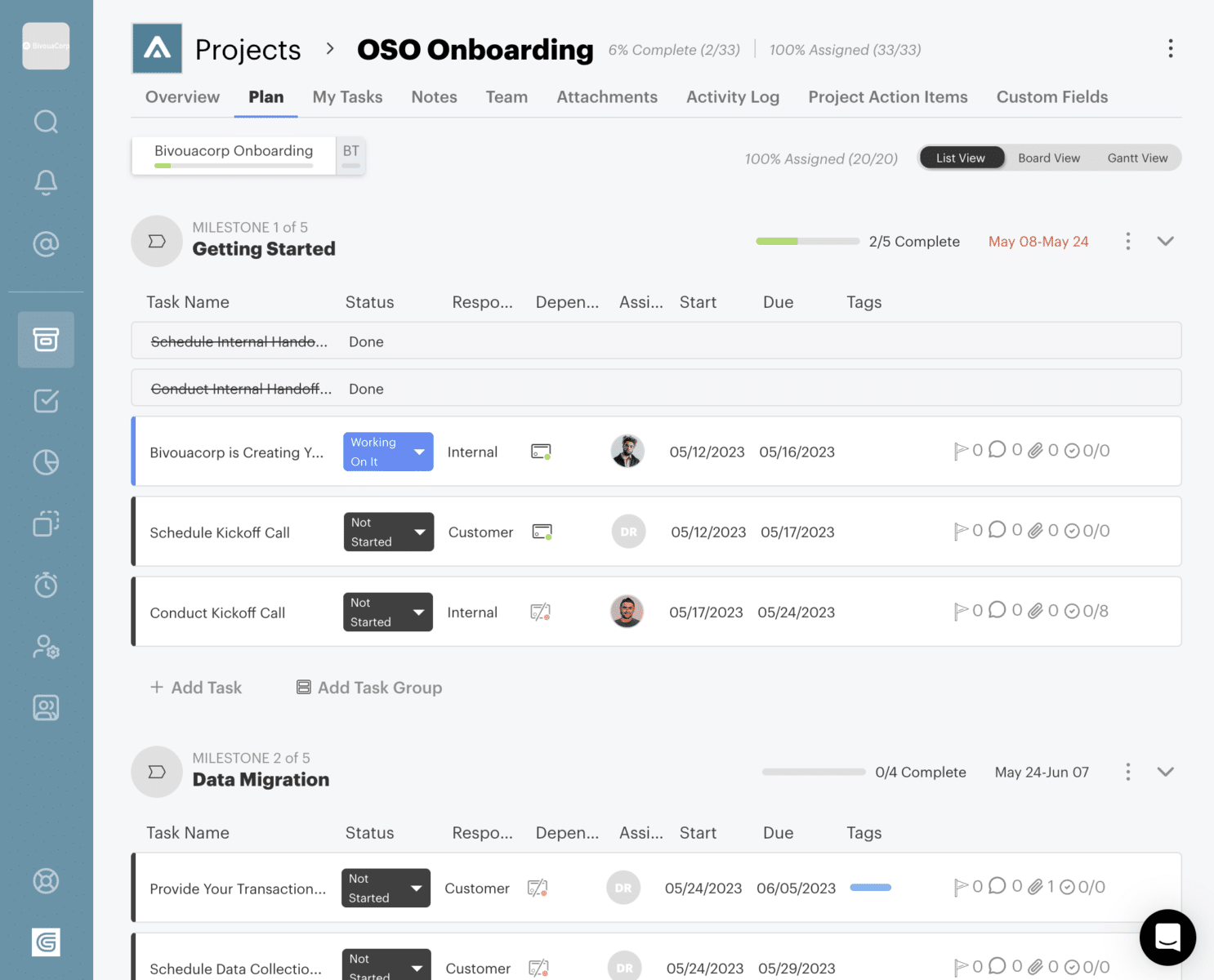Select the tasks checkmark icon in sidebar
Viewport: 1214px width, 980px height.
(x=46, y=401)
